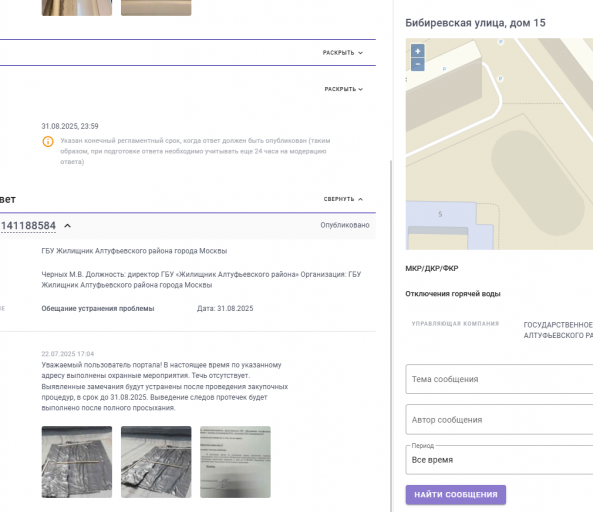Screen dimensions: 593x512
Task: Select the date text 31.08.2025, 23:59
Action: [70, 126]
